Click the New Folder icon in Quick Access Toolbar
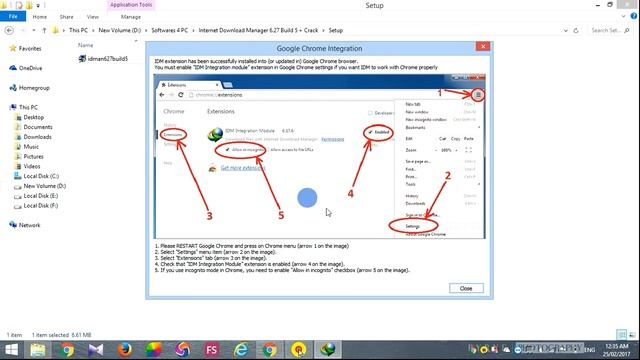640x360 pixels. click(x=29, y=5)
